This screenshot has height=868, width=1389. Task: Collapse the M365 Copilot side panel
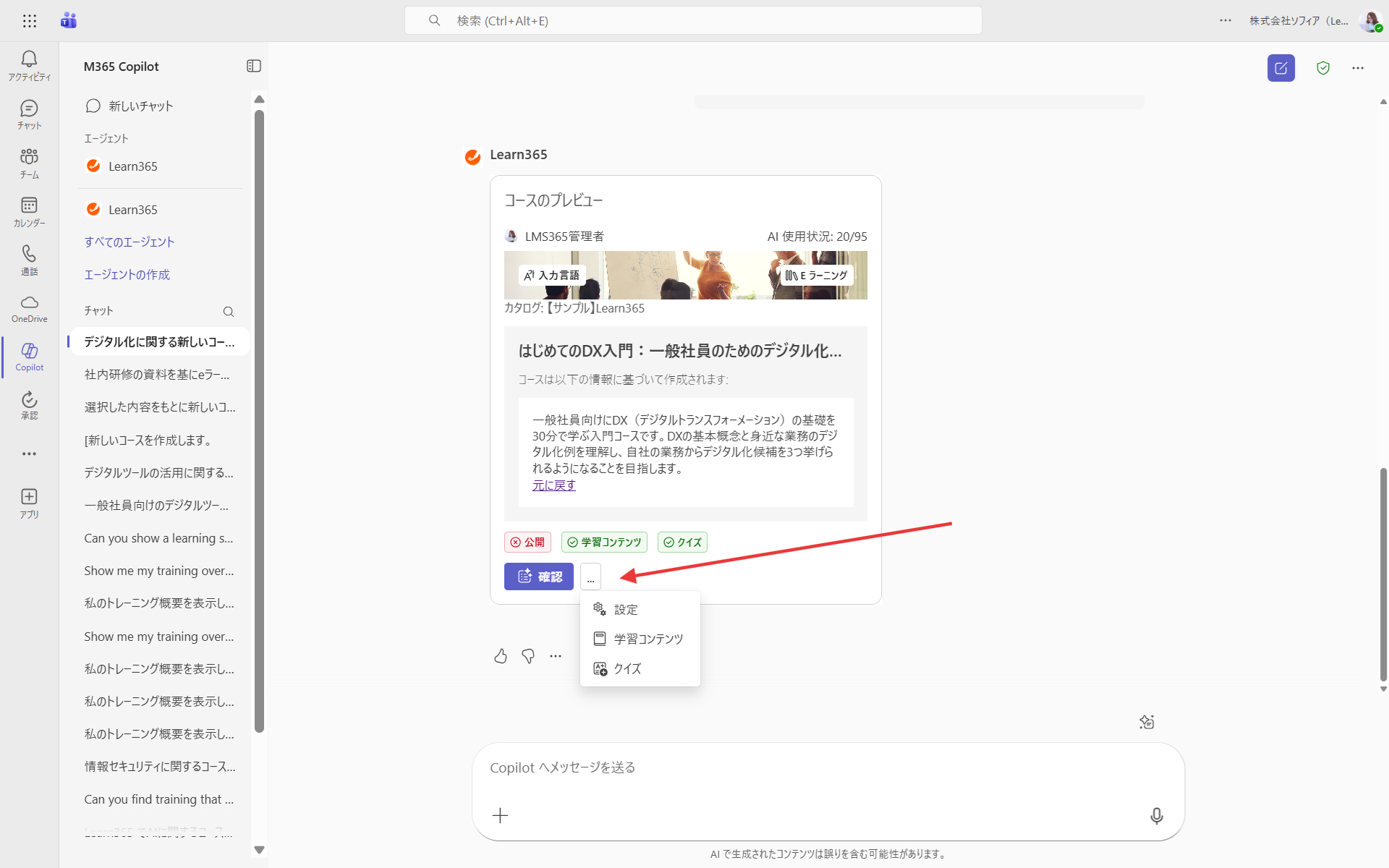click(x=254, y=66)
